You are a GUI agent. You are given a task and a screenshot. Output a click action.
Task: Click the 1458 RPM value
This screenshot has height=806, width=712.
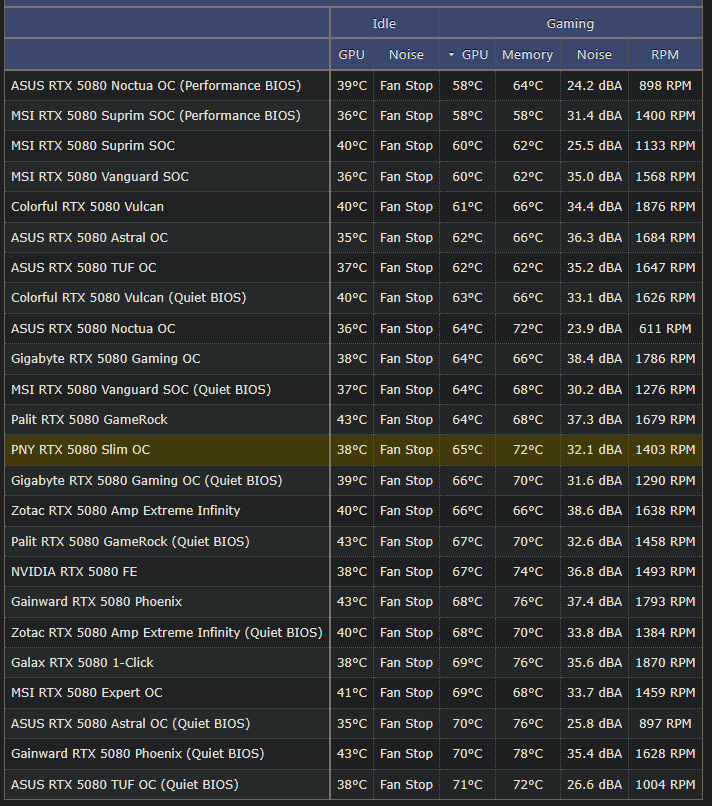click(665, 541)
